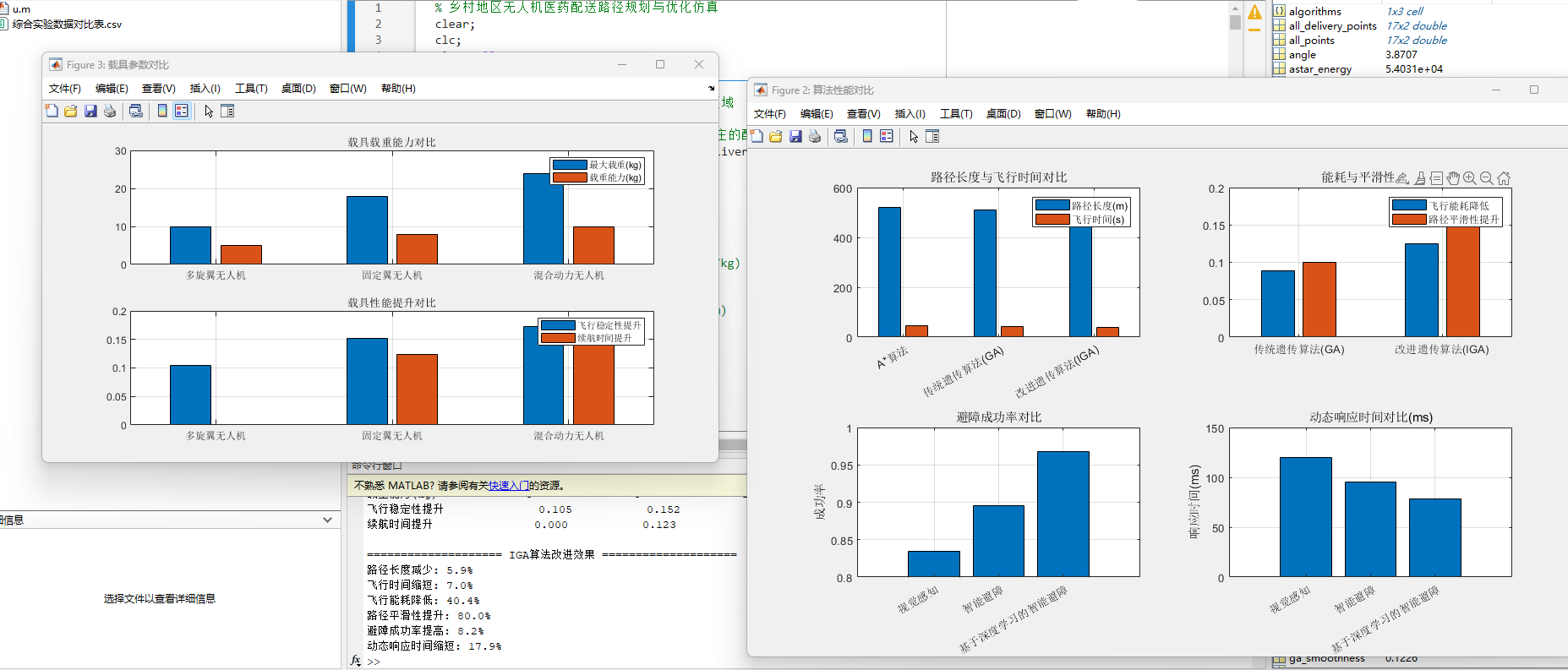The height and width of the screenshot is (670, 1568).
Task: Open the 快速入门 link in command window
Action: point(509,485)
